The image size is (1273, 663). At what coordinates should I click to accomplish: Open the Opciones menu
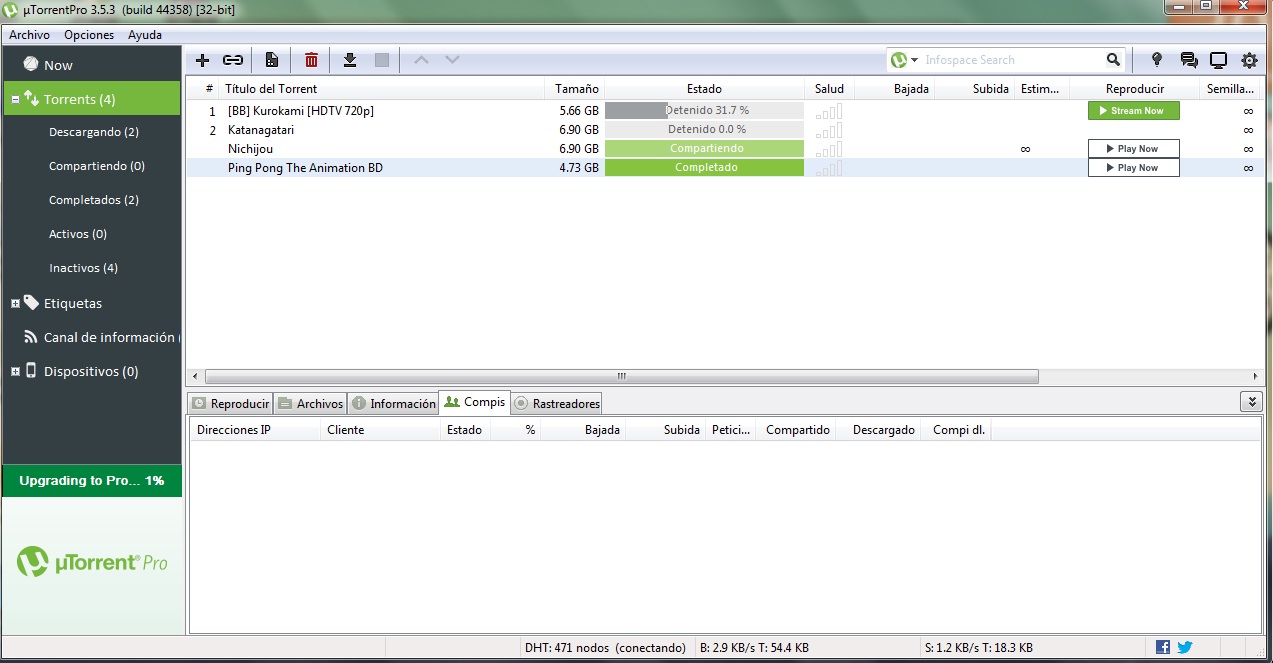89,35
